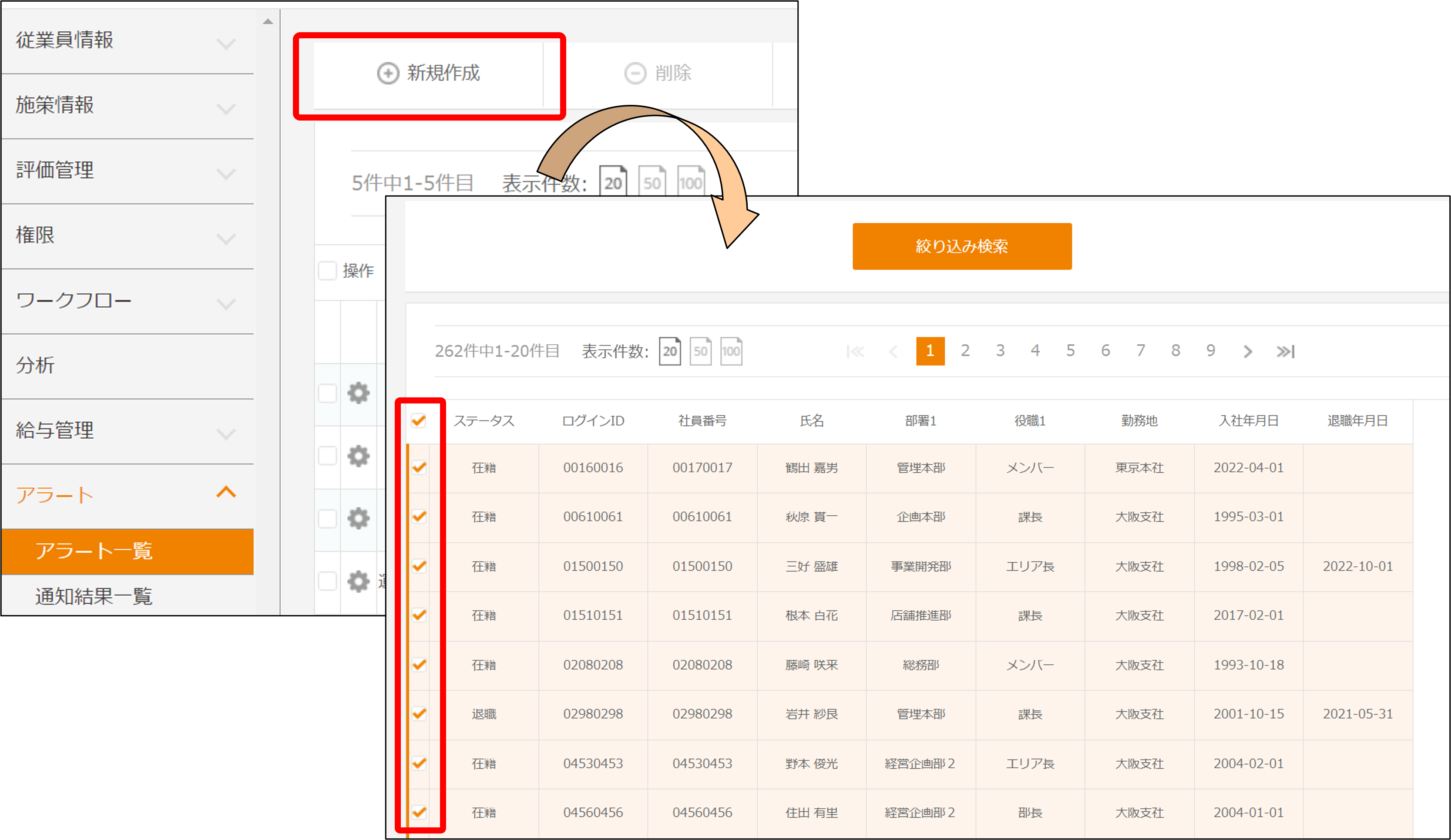Click the 退職年月日 column header
Screen dimensions: 1451x840
[1358, 421]
